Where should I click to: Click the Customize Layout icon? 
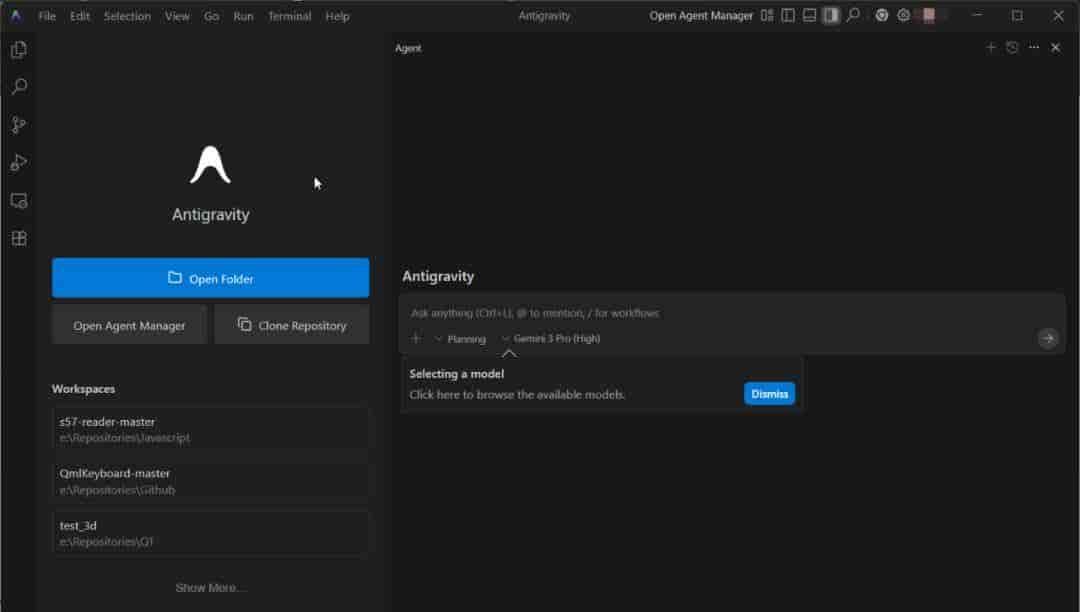pyautogui.click(x=767, y=15)
